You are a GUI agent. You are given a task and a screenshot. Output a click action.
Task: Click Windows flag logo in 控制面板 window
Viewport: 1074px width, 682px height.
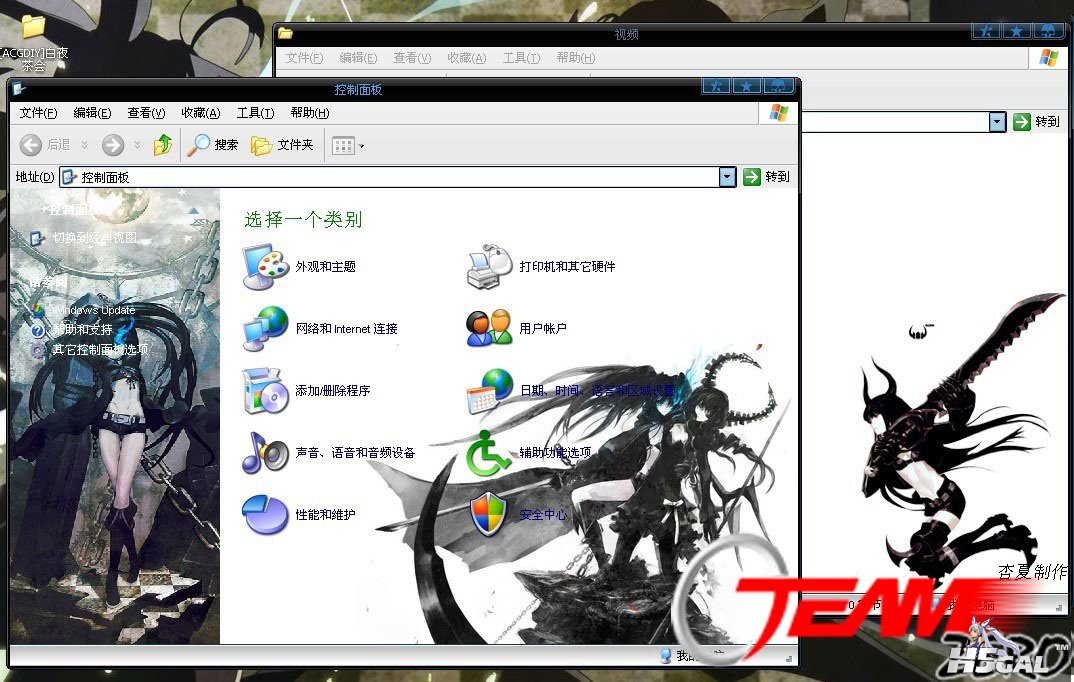pyautogui.click(x=779, y=112)
